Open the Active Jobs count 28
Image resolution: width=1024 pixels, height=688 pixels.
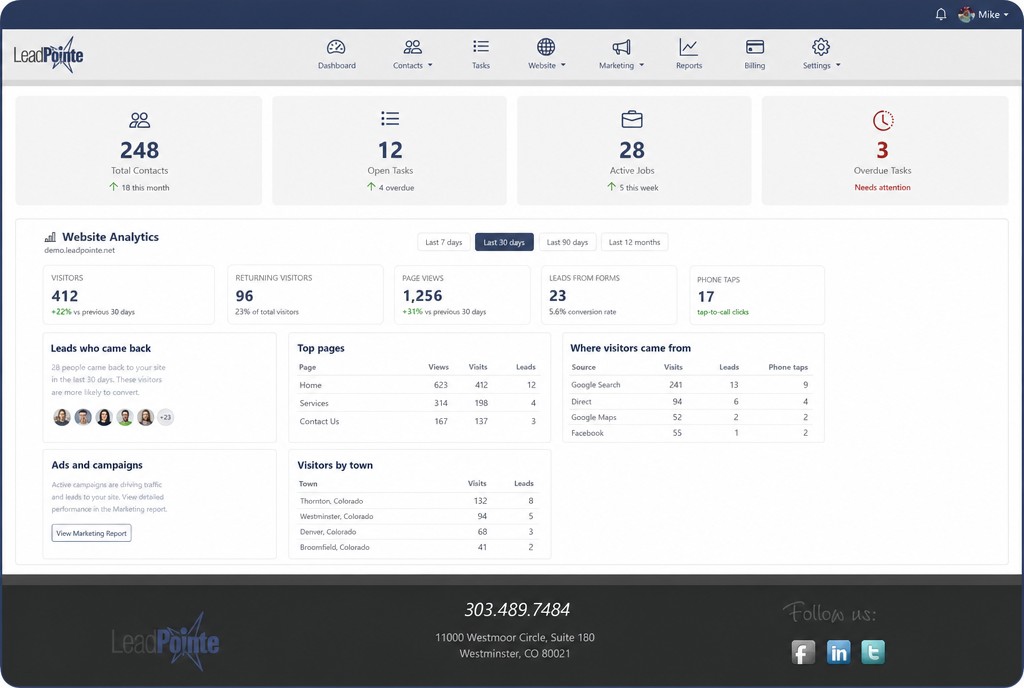[632, 150]
